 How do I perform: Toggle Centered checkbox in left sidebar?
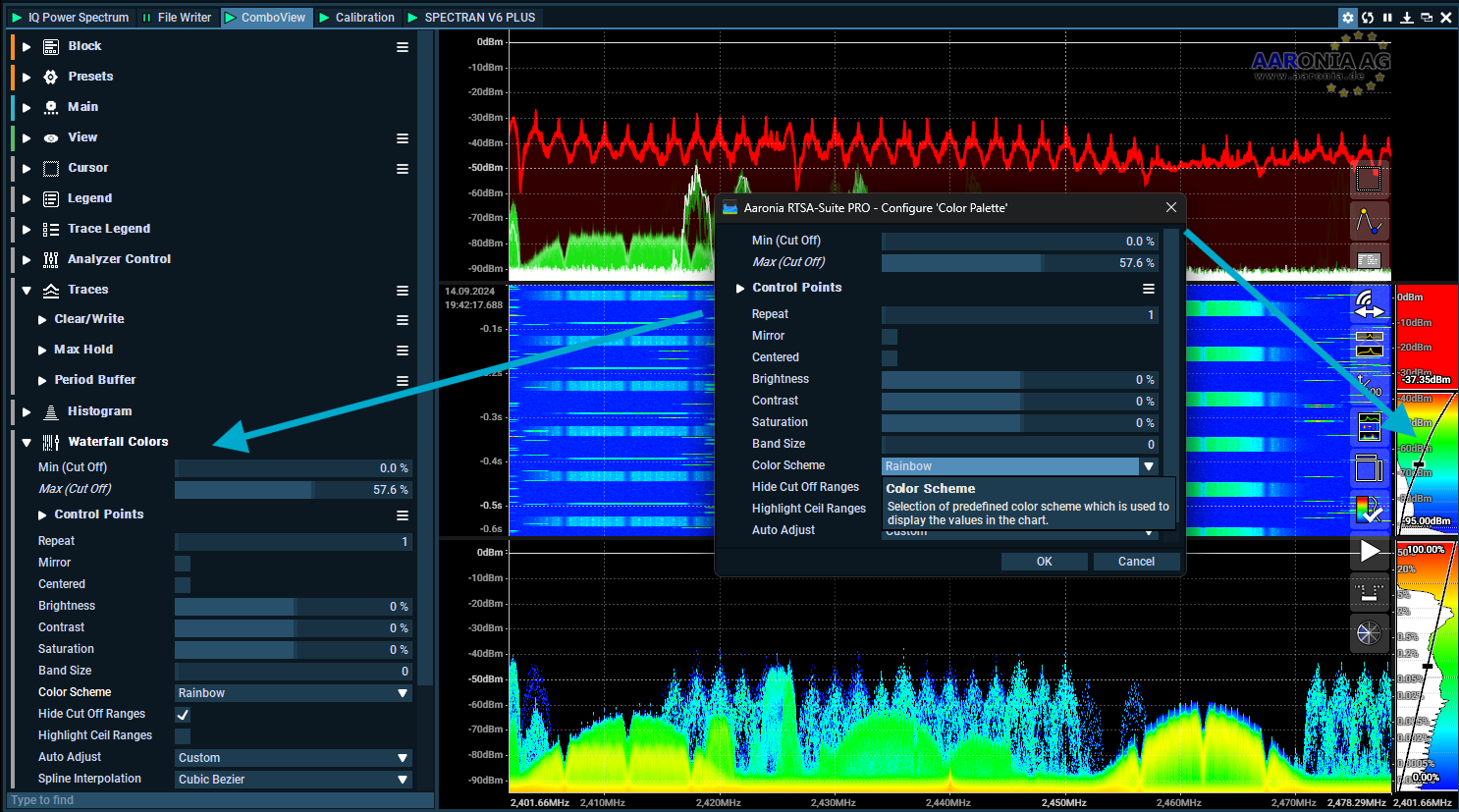click(183, 585)
